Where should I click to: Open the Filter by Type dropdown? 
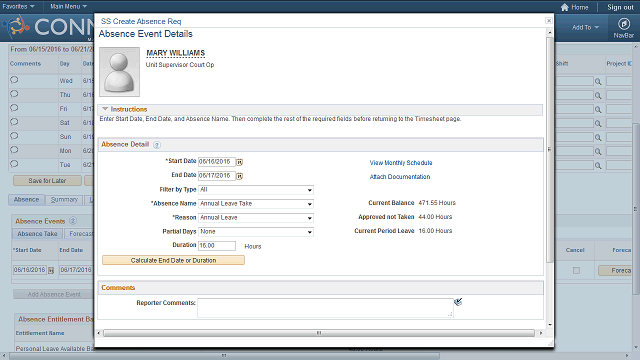[x=256, y=190]
